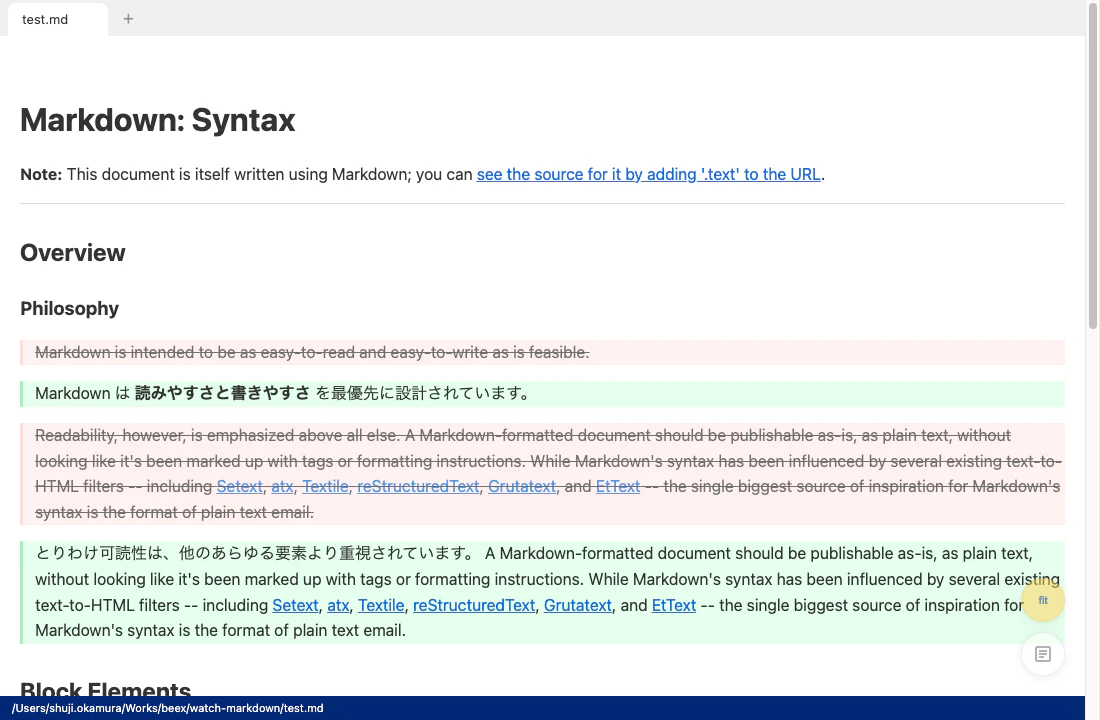The height and width of the screenshot is (720, 1100).
Task: Click the bold Japanese text 読みやすさと書きやすさ
Action: [222, 393]
